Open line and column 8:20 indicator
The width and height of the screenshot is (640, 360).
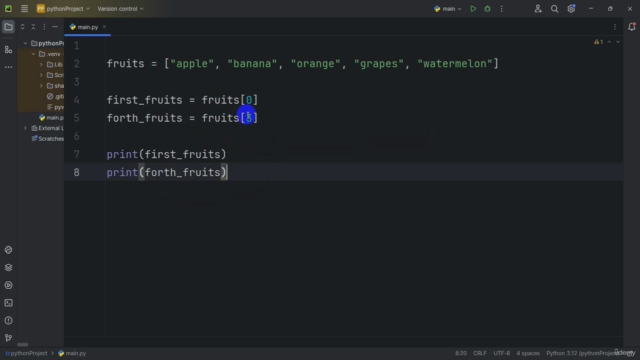(x=461, y=353)
